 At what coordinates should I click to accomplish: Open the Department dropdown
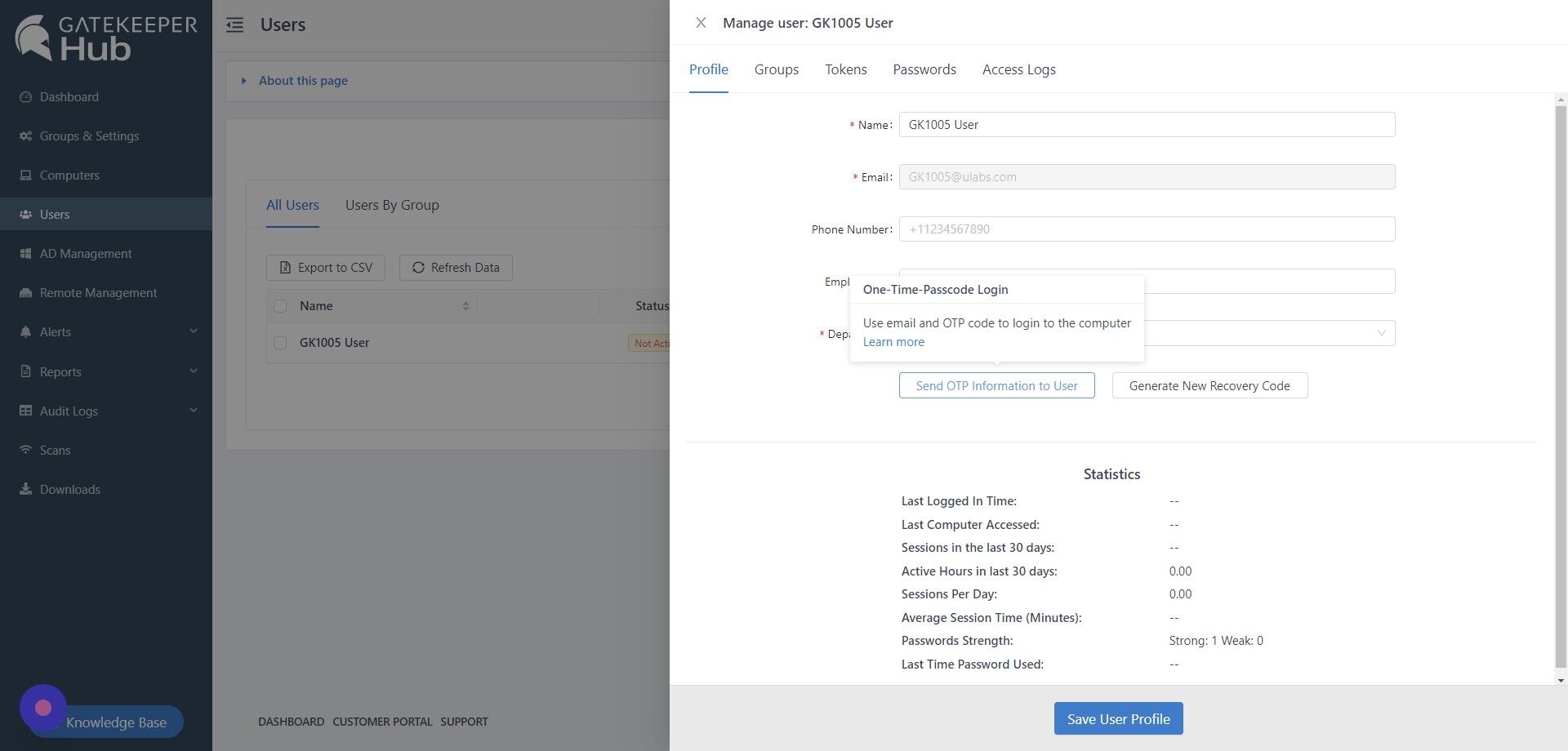[x=1147, y=333]
